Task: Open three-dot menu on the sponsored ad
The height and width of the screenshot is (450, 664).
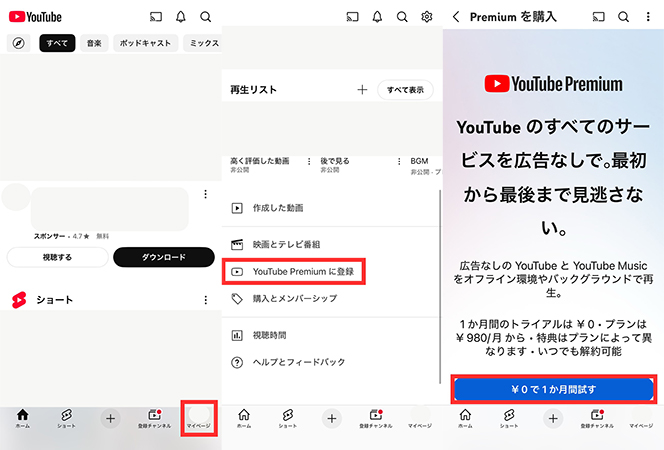Action: [x=205, y=194]
